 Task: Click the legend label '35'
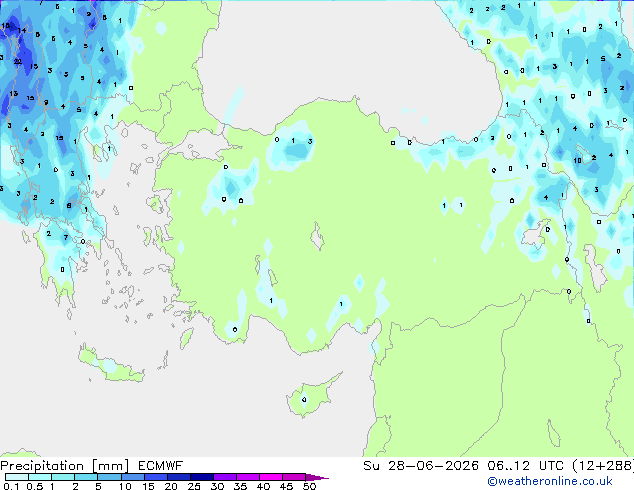coord(240,486)
